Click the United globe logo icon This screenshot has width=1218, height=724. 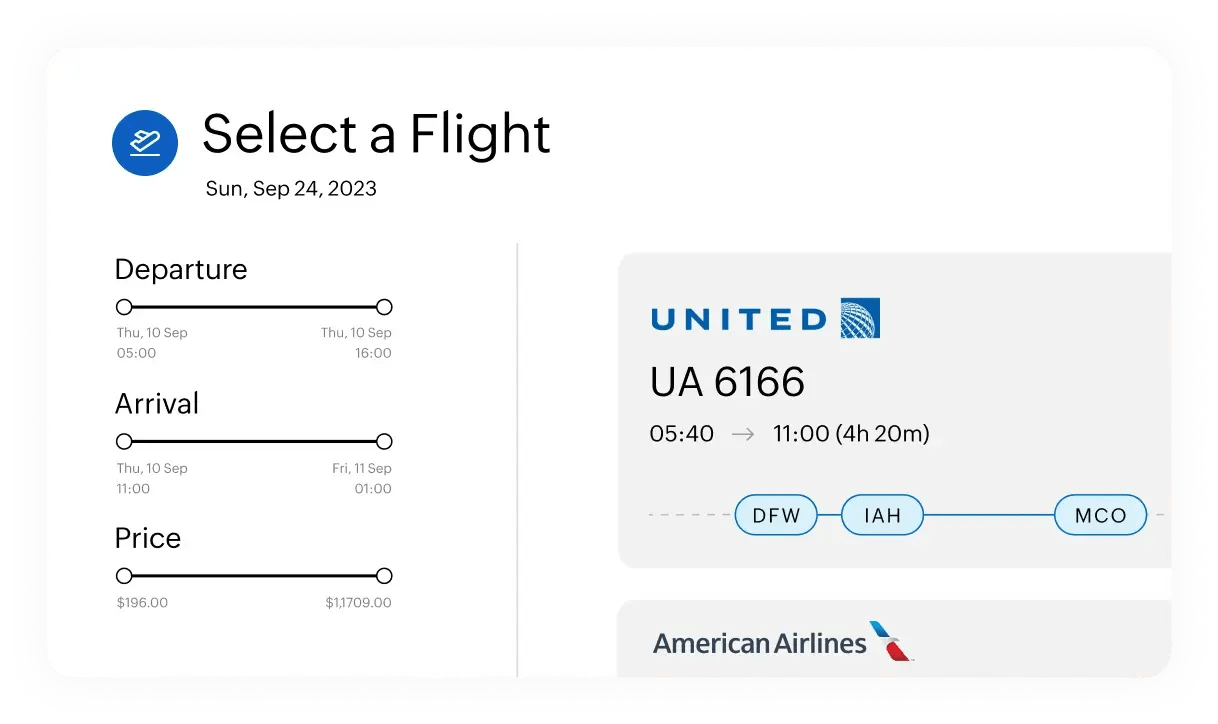860,319
